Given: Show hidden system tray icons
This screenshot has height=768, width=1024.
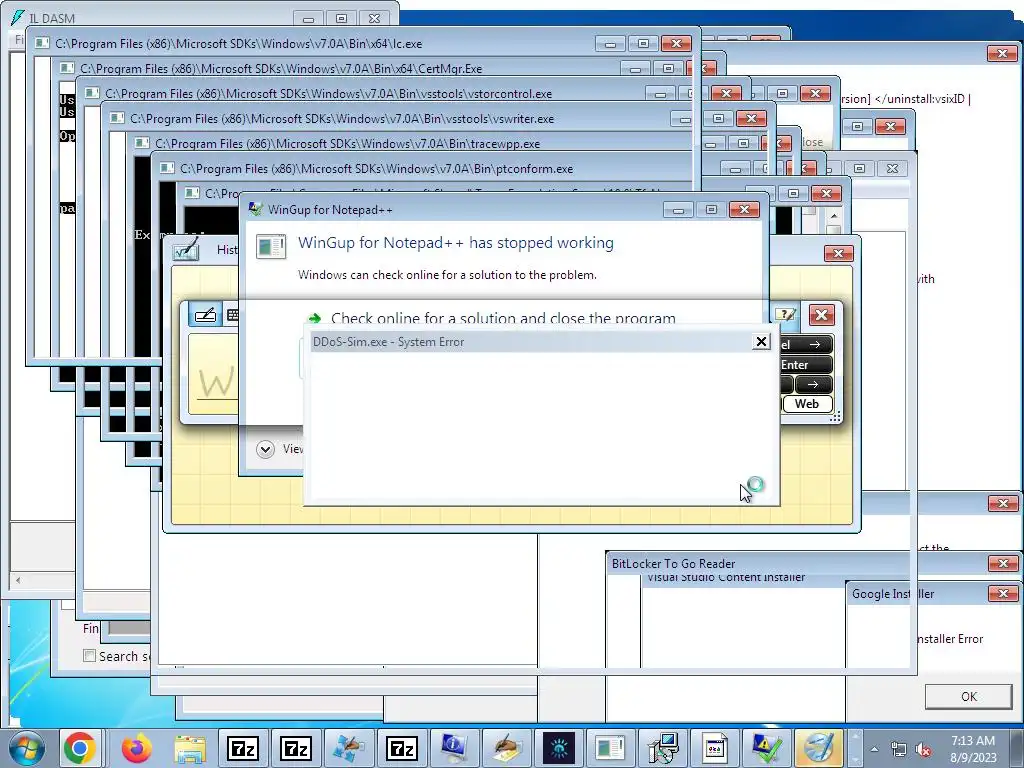Looking at the screenshot, I should (874, 749).
